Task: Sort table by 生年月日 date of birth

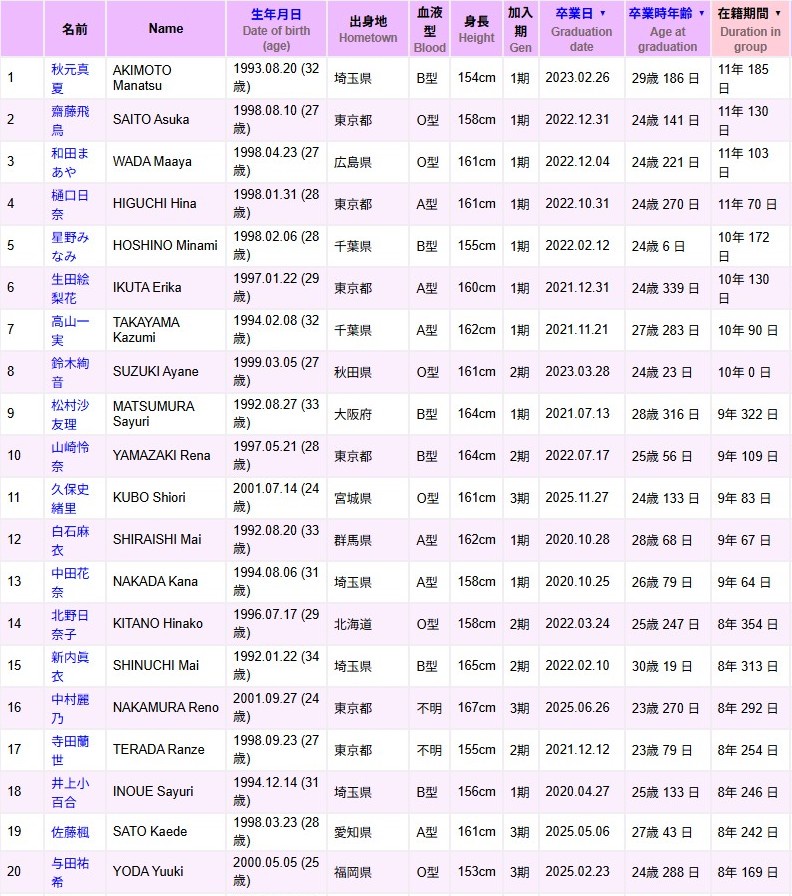Action: pyautogui.click(x=276, y=14)
